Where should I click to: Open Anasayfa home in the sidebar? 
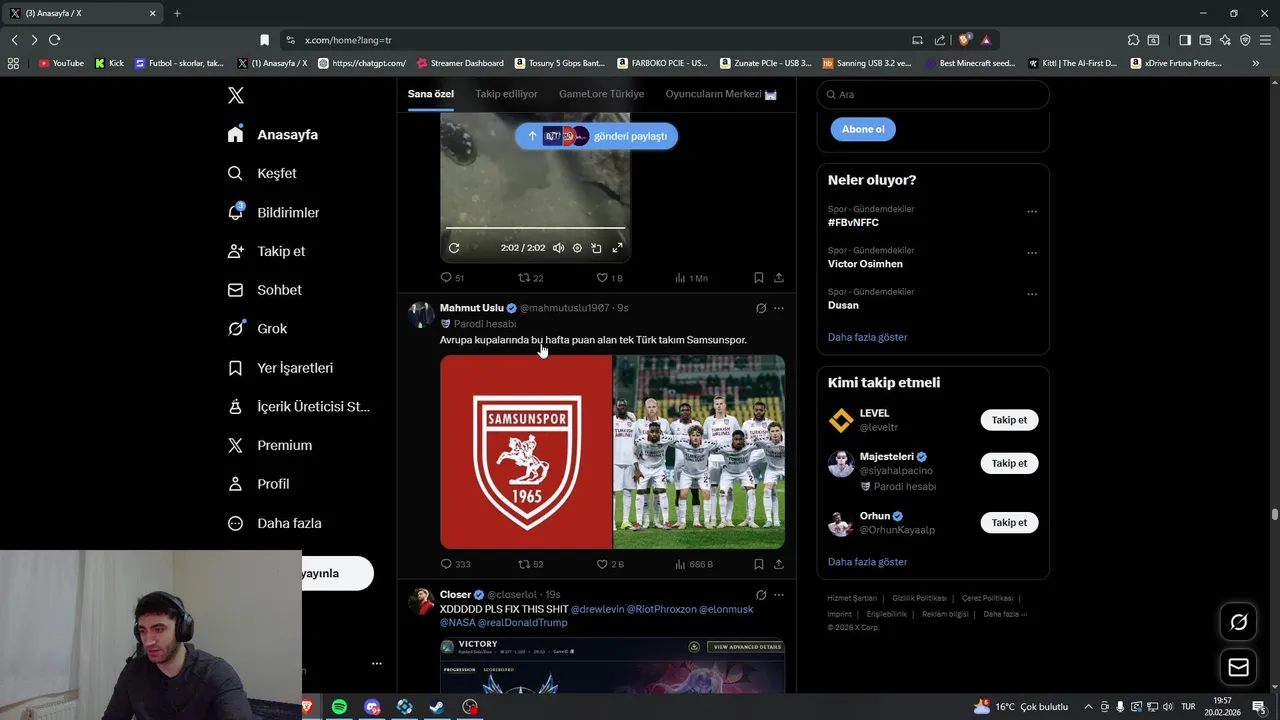(x=273, y=134)
